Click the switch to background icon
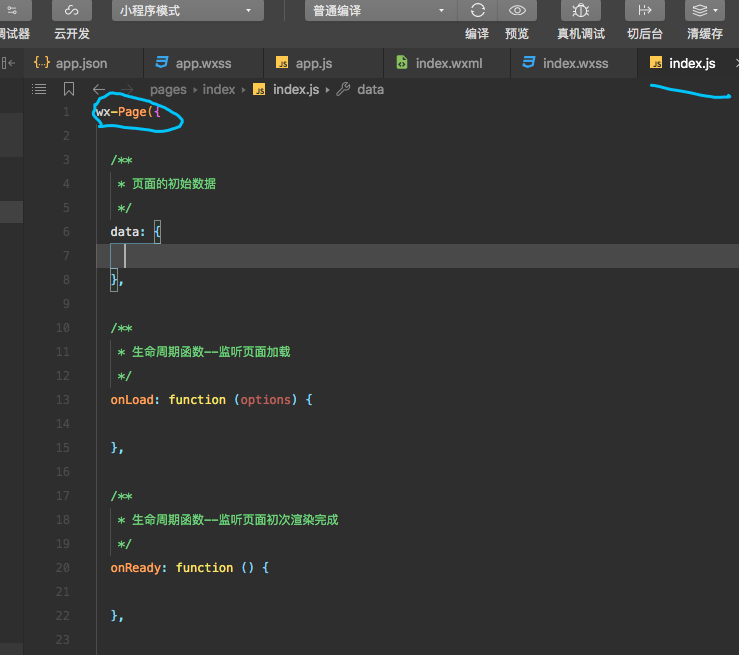The height and width of the screenshot is (655, 739). [644, 10]
